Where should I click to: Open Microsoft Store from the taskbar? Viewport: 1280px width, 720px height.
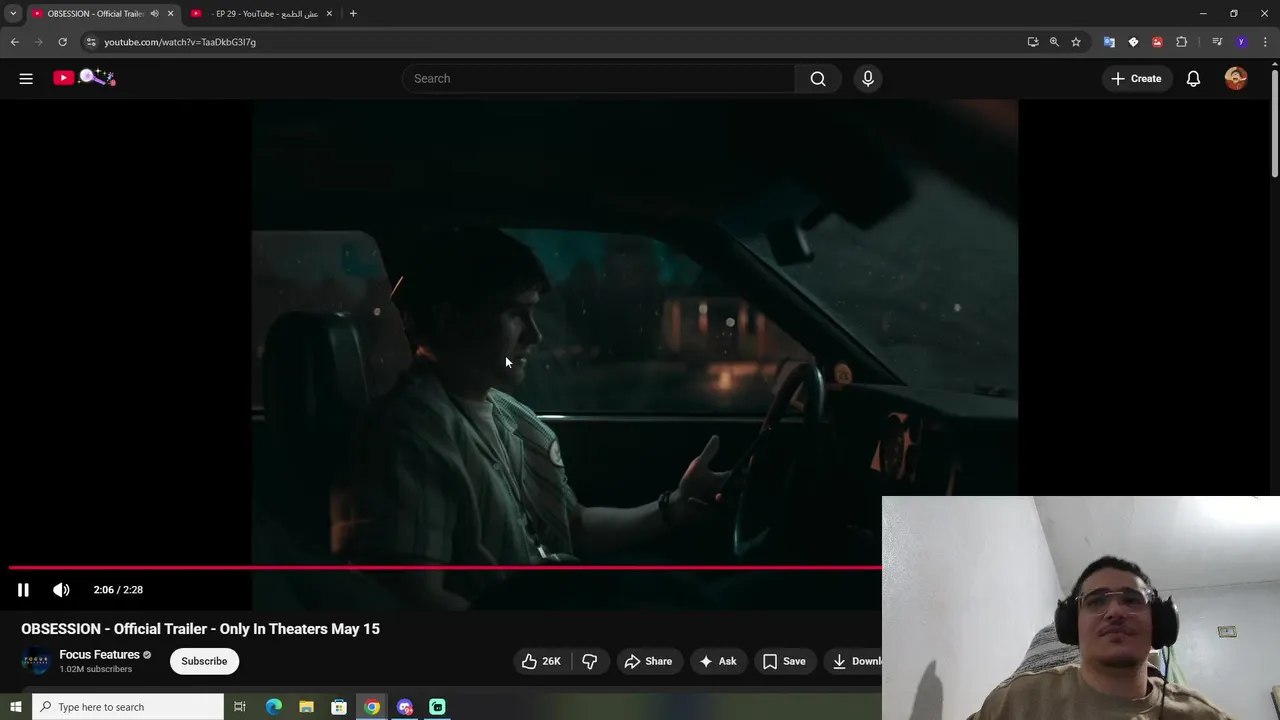pos(339,707)
